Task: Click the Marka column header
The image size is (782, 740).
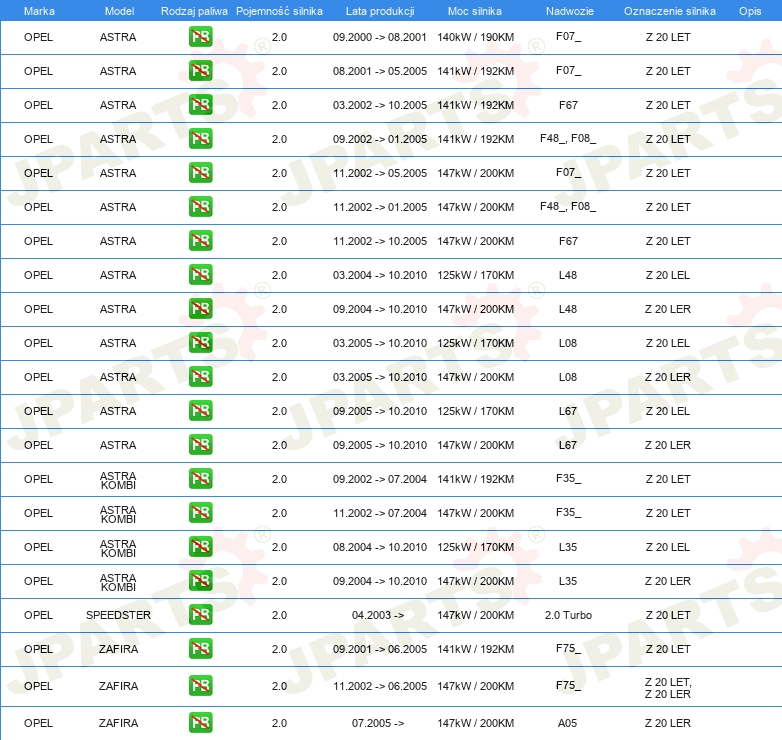Action: pyautogui.click(x=39, y=11)
